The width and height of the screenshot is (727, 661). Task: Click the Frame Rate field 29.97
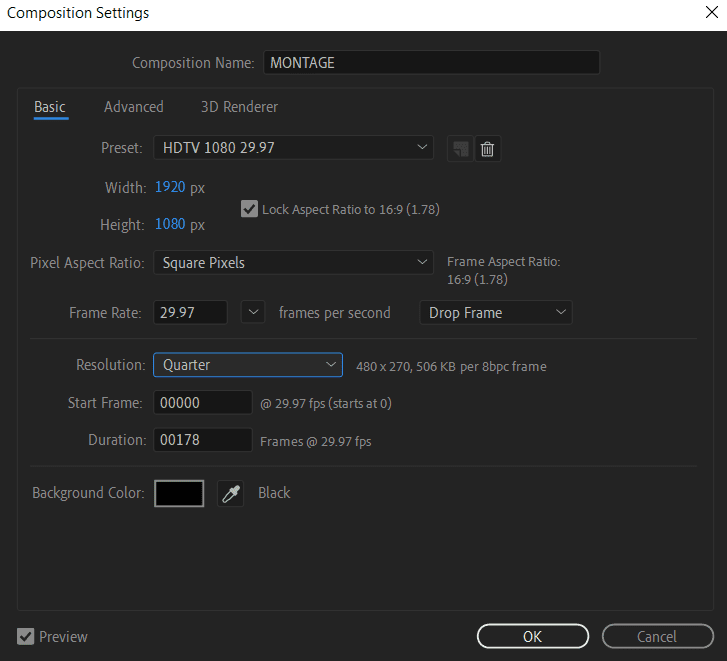pos(191,312)
